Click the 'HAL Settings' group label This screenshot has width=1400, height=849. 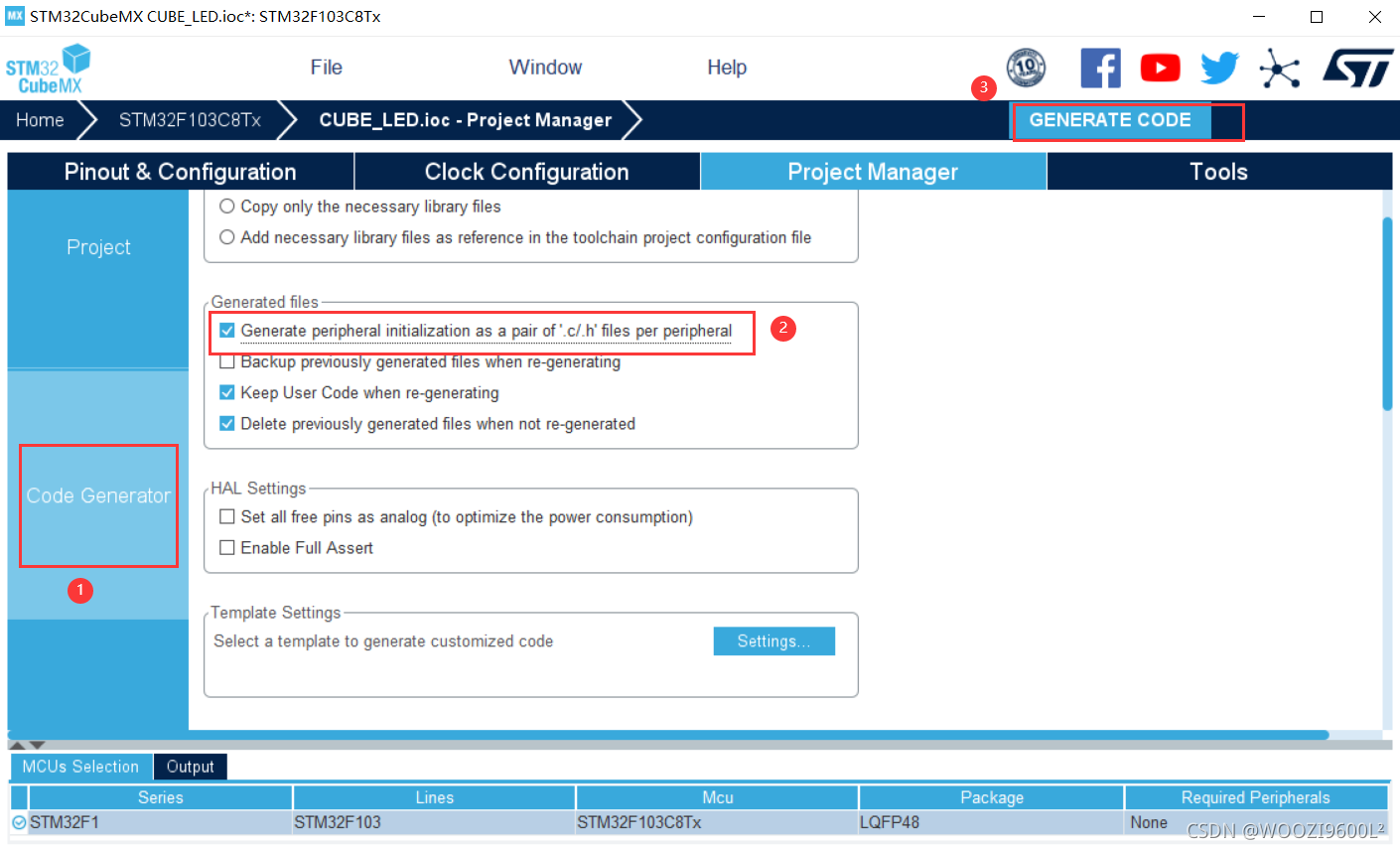click(258, 489)
